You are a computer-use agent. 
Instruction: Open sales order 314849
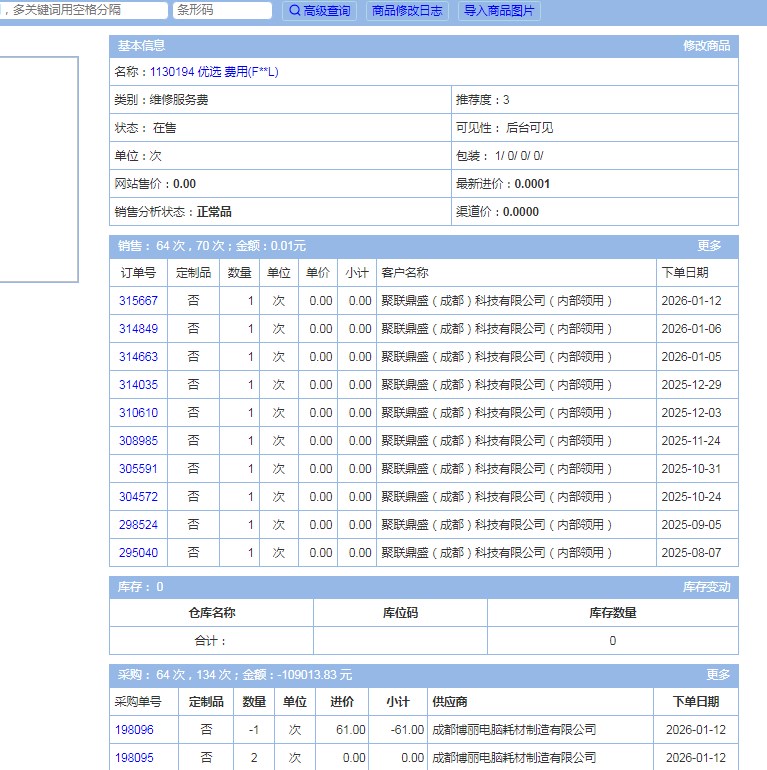138,329
